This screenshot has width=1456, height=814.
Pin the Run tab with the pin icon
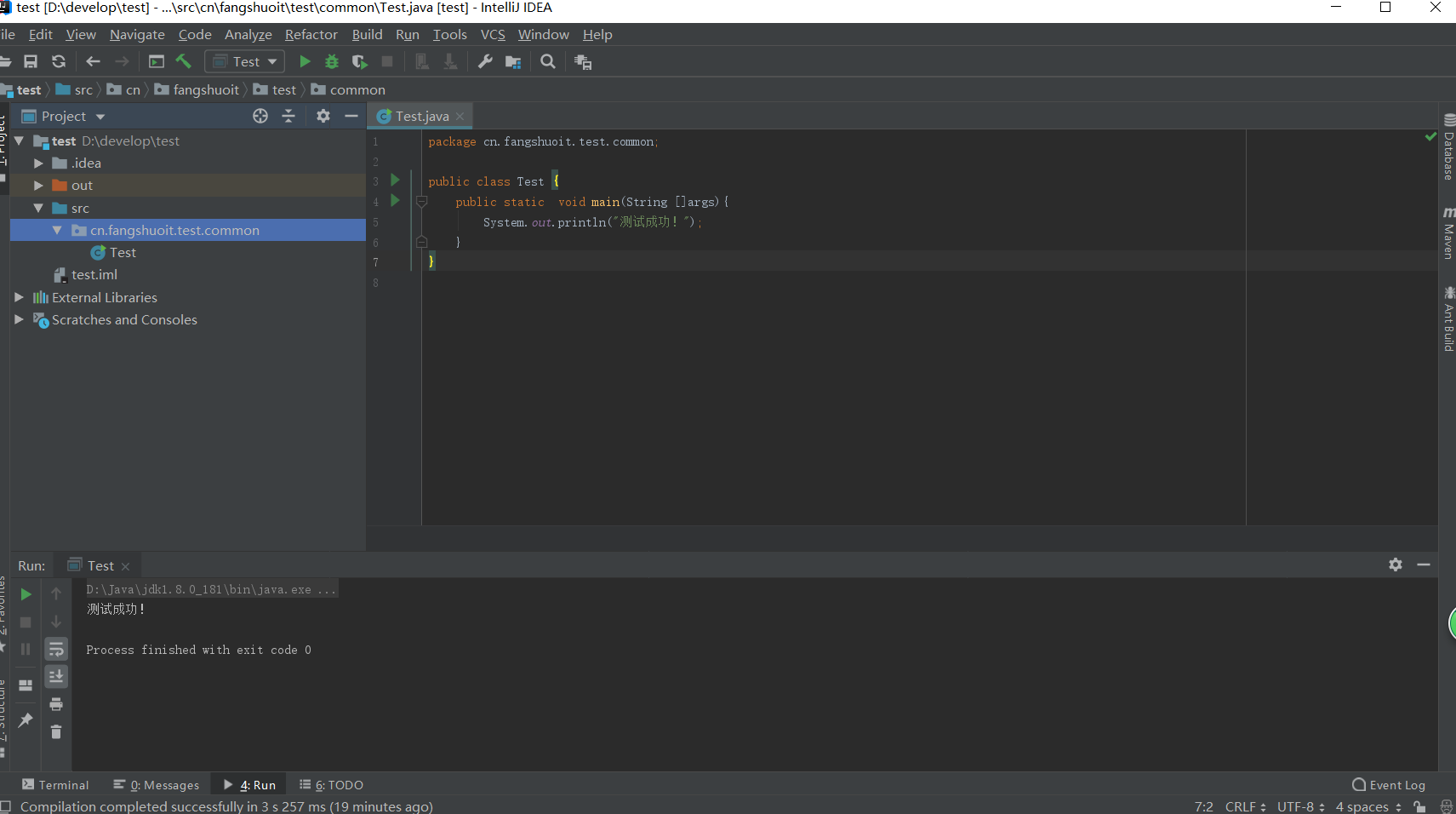(26, 720)
